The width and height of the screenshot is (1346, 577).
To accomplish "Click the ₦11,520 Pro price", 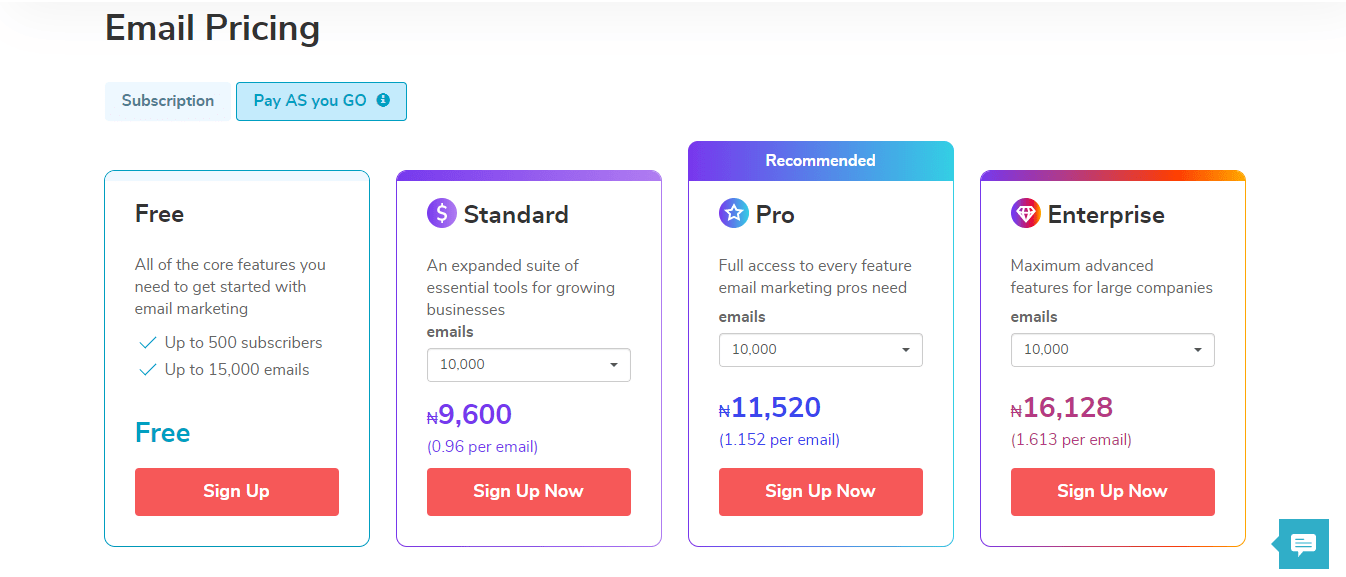I will 770,408.
